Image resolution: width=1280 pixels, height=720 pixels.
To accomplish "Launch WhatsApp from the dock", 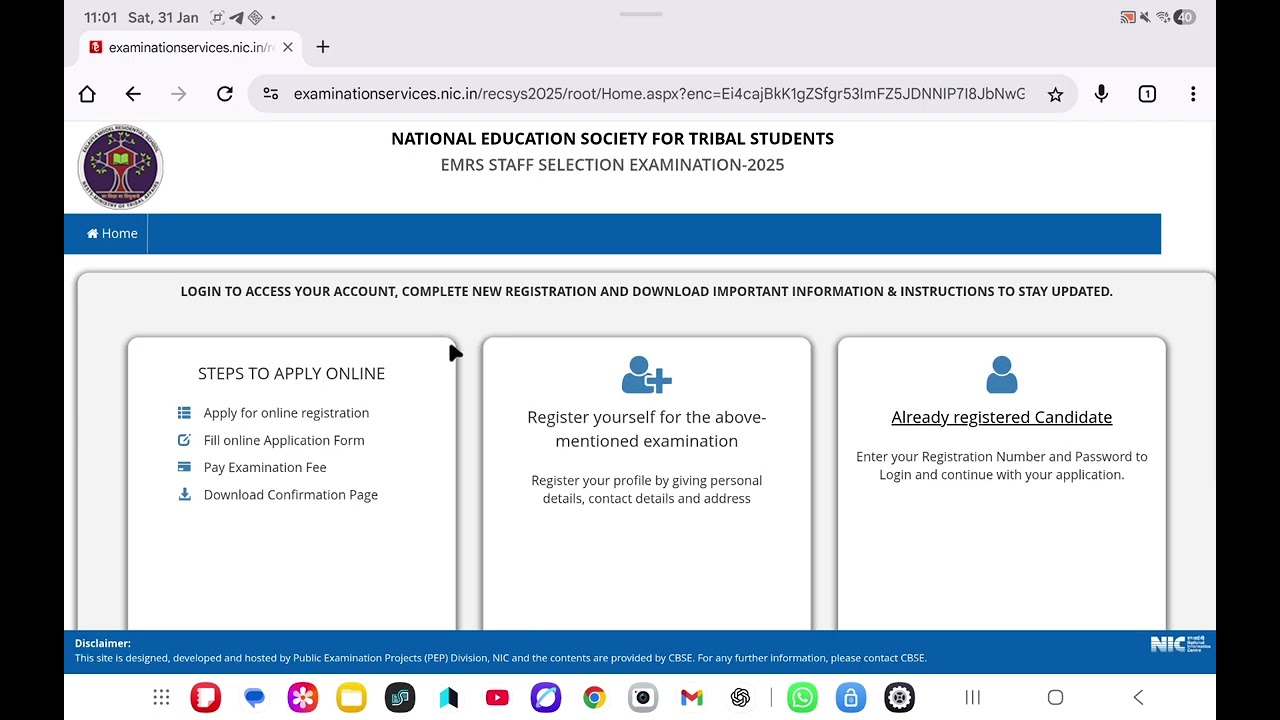I will coord(802,697).
